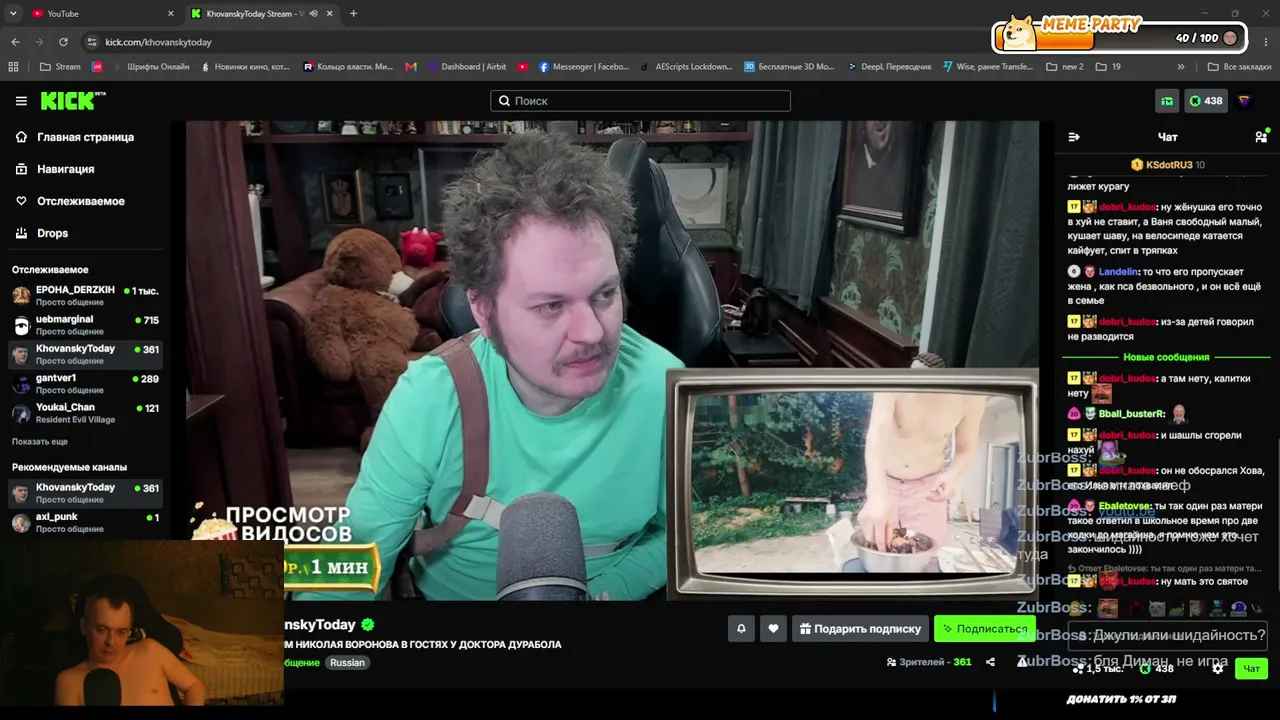Open the browser apps grid icon
The height and width of the screenshot is (720, 1280).
click(13, 67)
